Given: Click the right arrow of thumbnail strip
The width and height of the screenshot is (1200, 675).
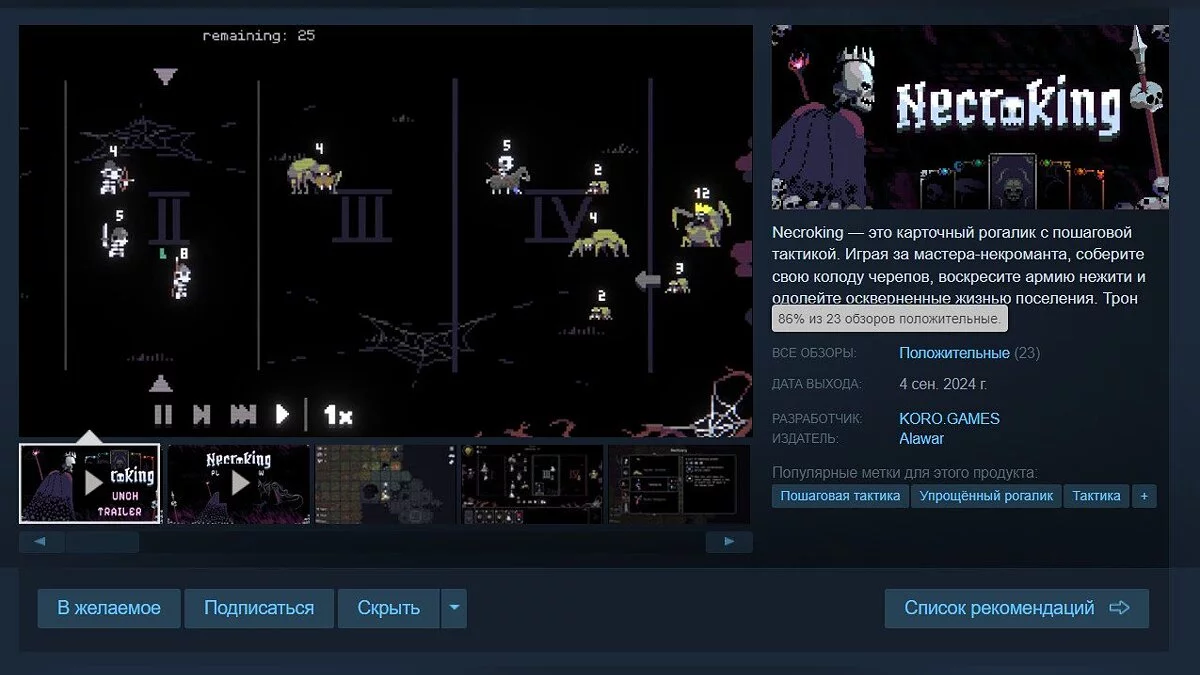Looking at the screenshot, I should click(729, 542).
